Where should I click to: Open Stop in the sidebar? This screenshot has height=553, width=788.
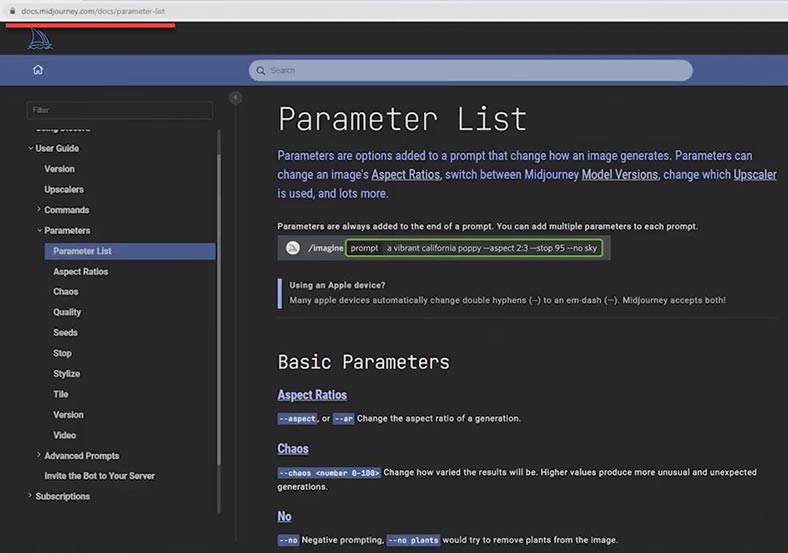(x=62, y=353)
